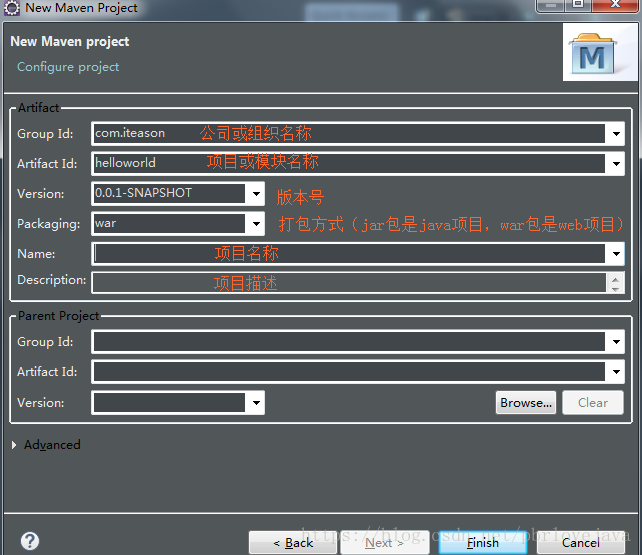642x555 pixels.
Task: Click the 'Packaging:' label
Action: point(49,224)
